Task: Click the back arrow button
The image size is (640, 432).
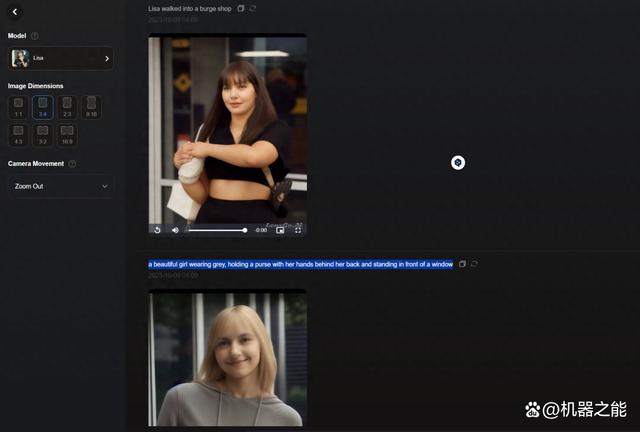Action: (15, 12)
